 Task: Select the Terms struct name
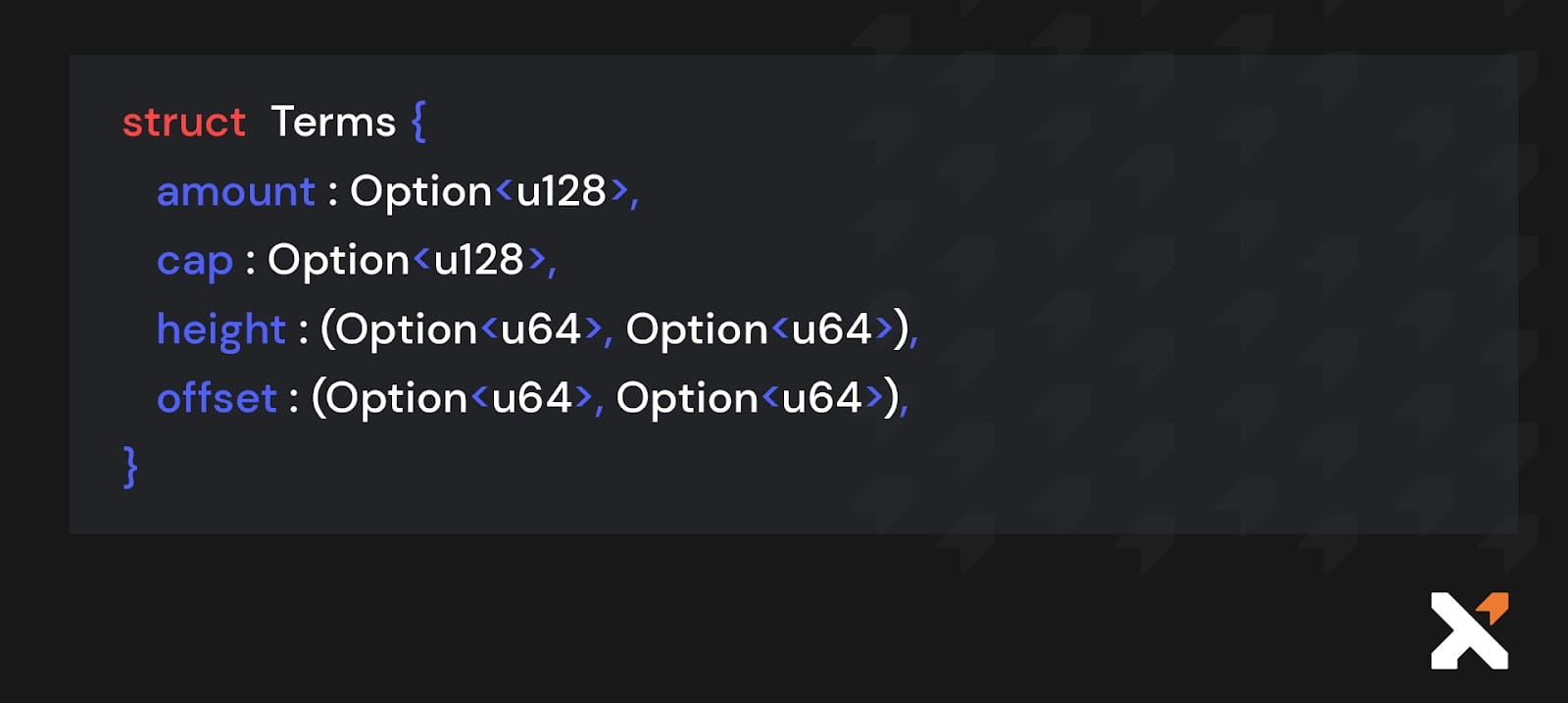tap(333, 123)
